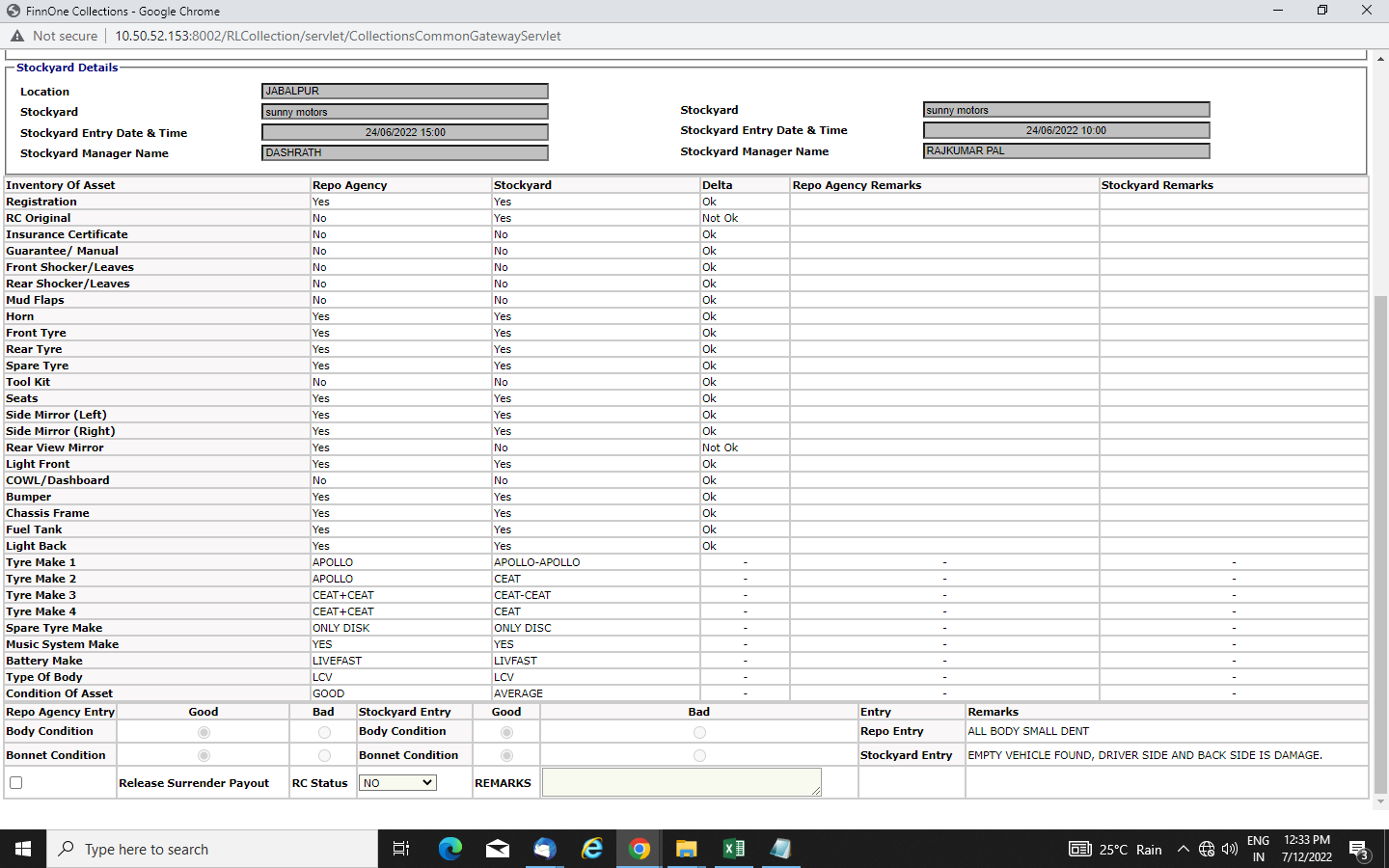Screen dimensions: 1389x868
Task: Click the volume speaker tray icon
Action: (1230, 849)
